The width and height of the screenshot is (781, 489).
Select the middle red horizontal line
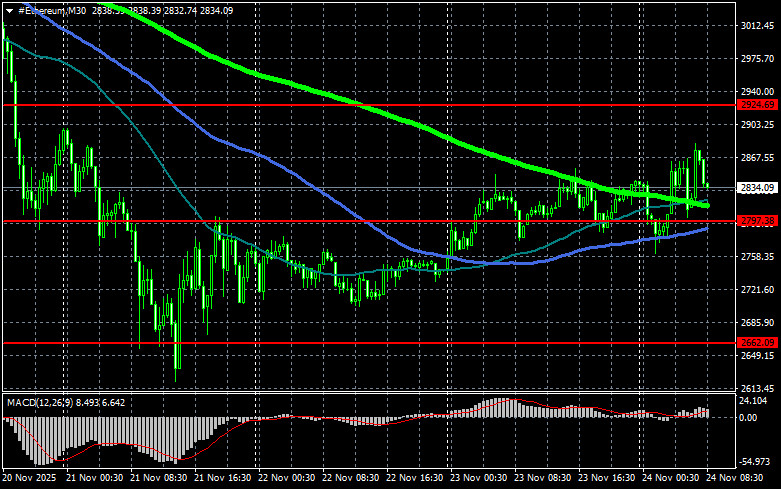pos(369,221)
